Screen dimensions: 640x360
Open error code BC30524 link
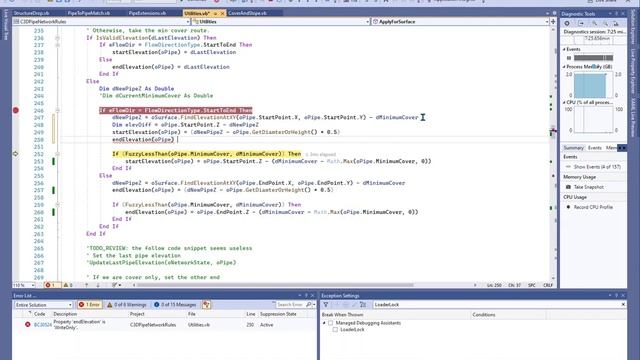[x=42, y=325]
